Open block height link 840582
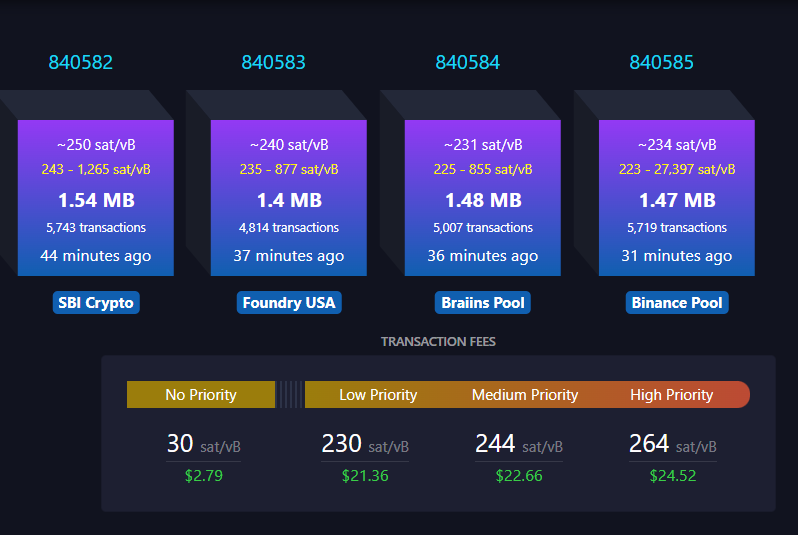This screenshot has width=798, height=535. [80, 63]
